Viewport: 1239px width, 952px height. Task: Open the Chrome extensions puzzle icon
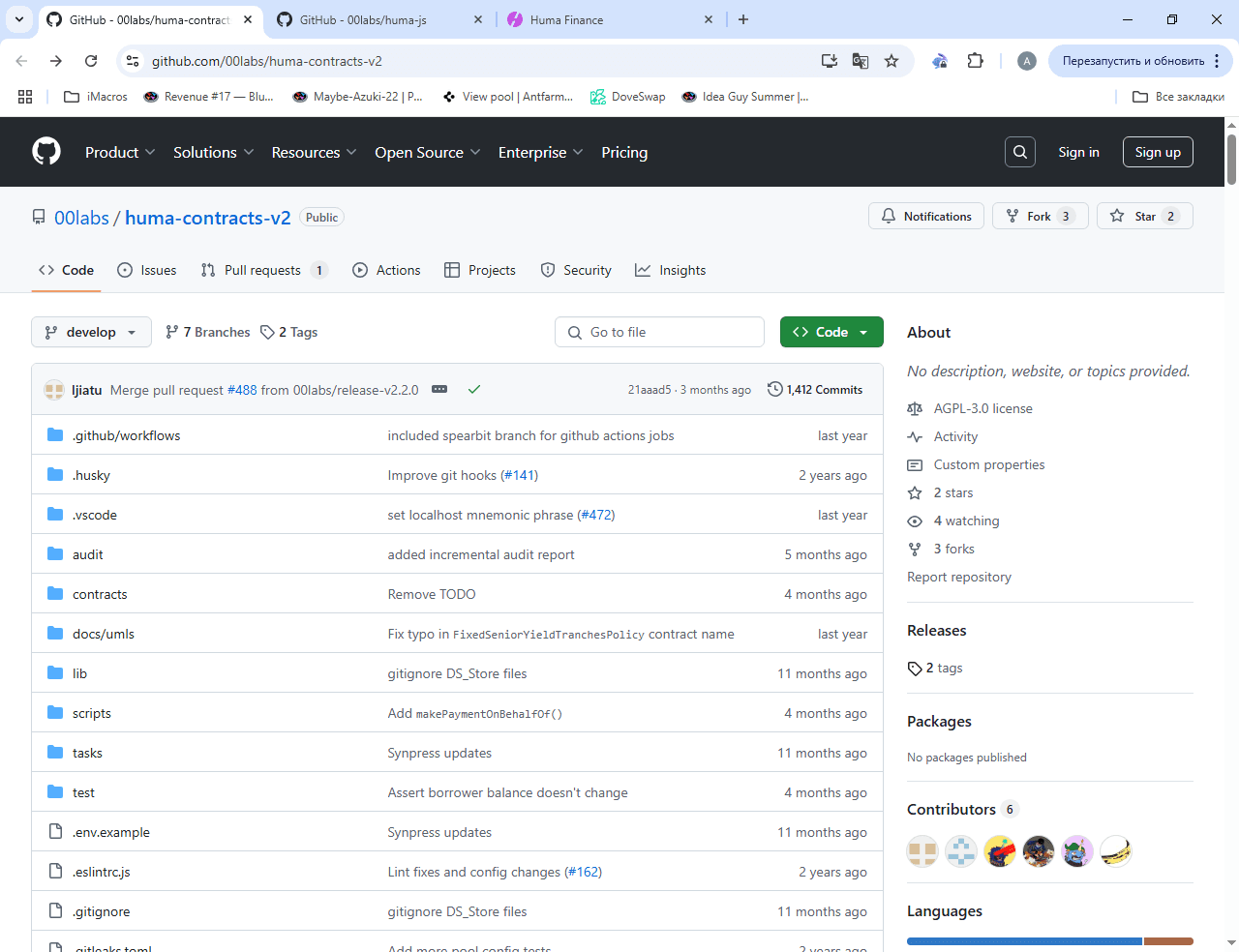(976, 61)
